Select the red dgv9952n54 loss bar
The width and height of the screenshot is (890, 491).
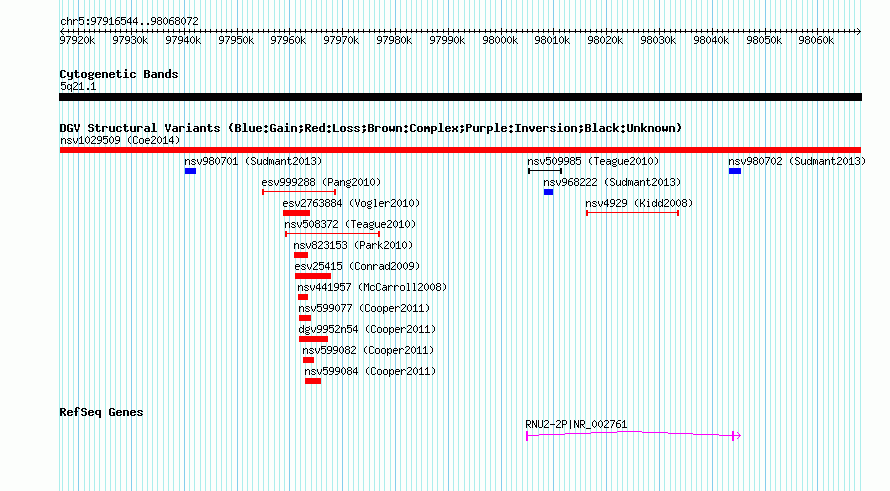click(313, 339)
